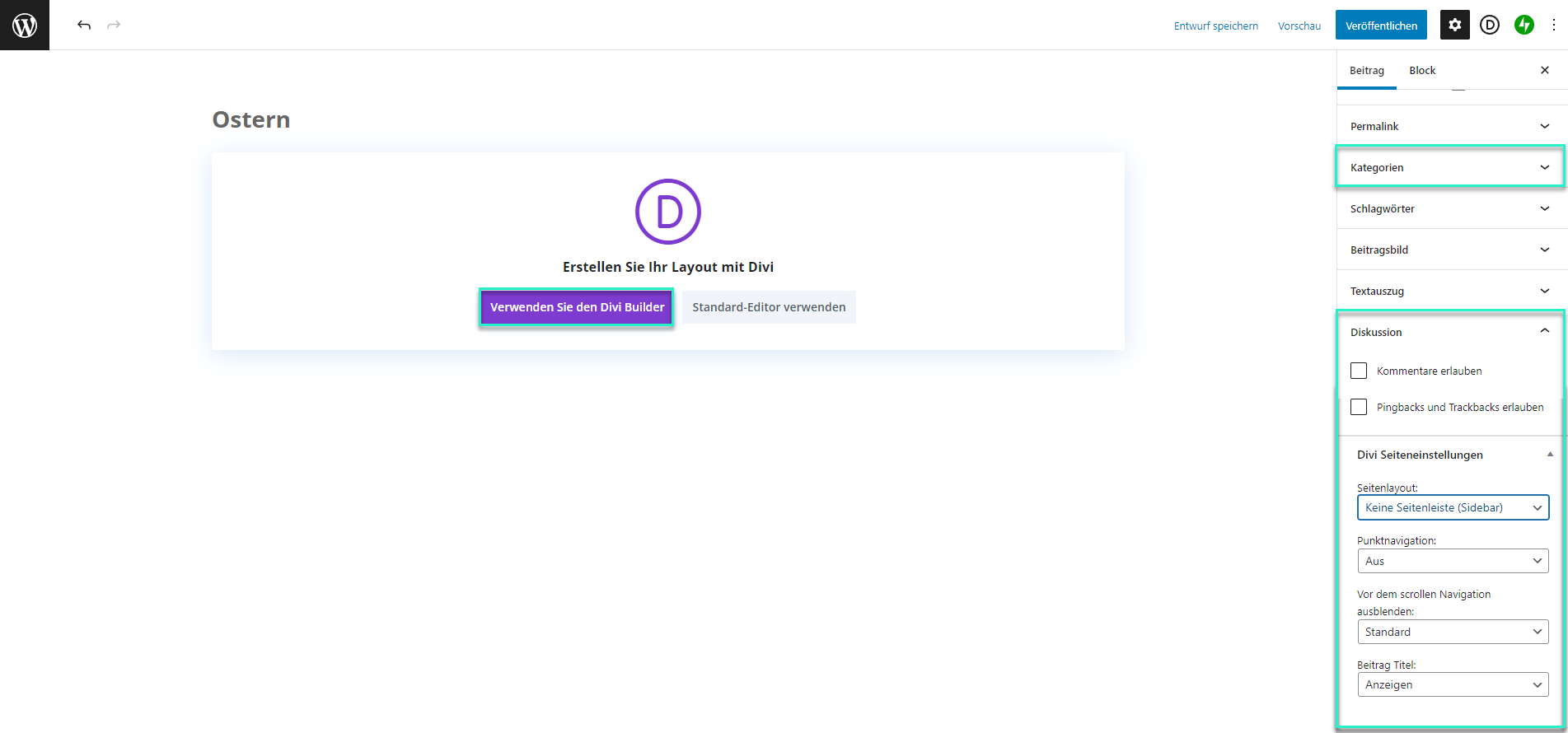Open the Divi icon in top toolbar

1489,25
